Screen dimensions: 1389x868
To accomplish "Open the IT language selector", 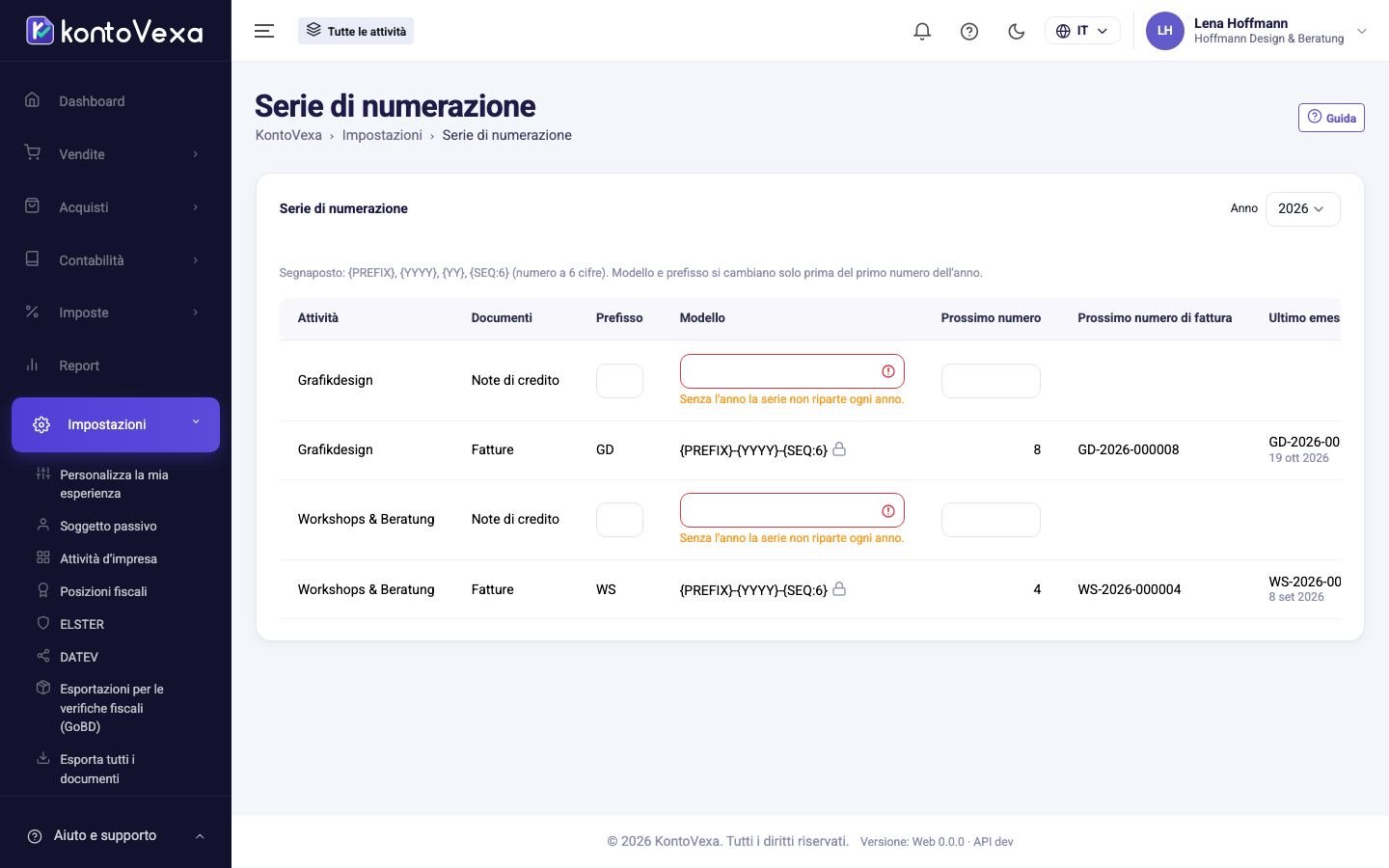I will coord(1082,31).
